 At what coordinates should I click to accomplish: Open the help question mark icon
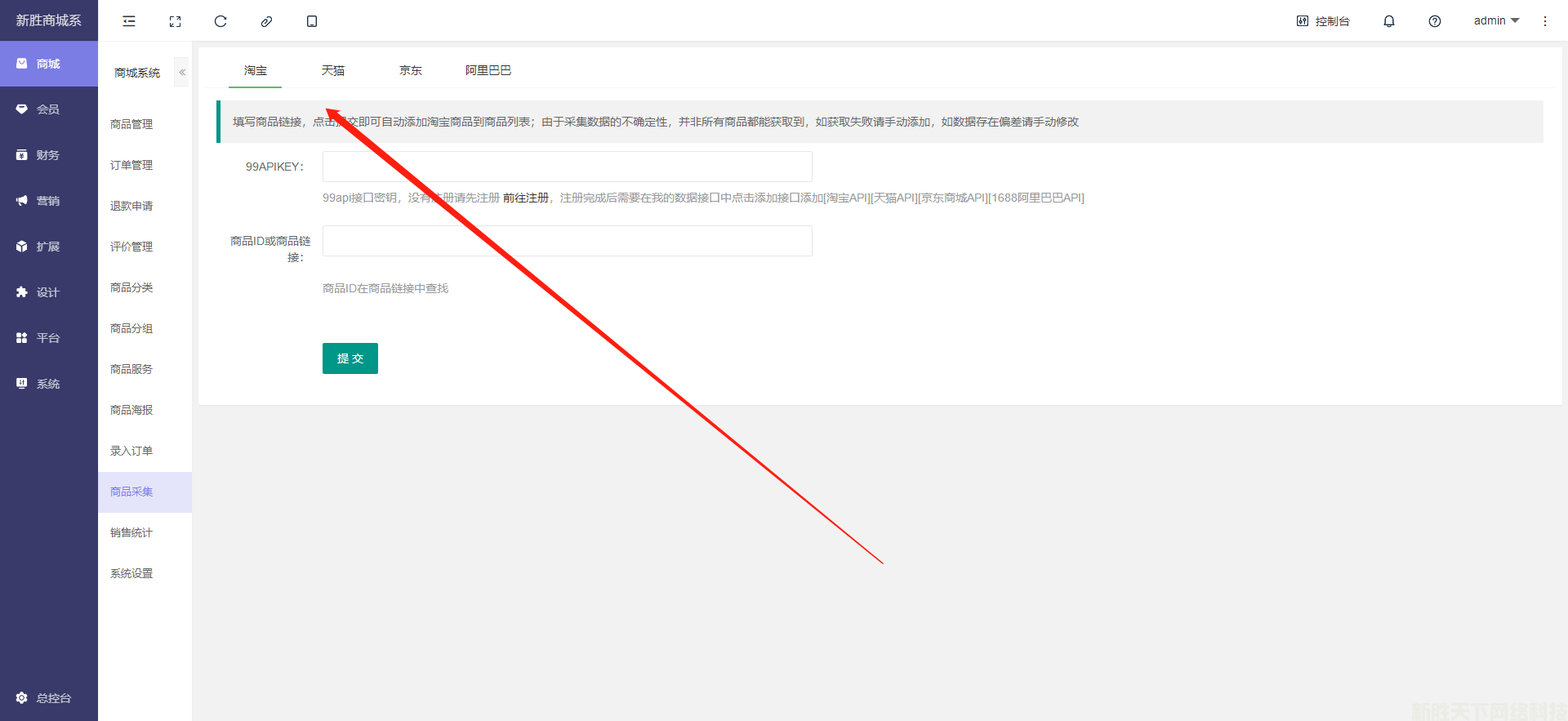(x=1435, y=21)
